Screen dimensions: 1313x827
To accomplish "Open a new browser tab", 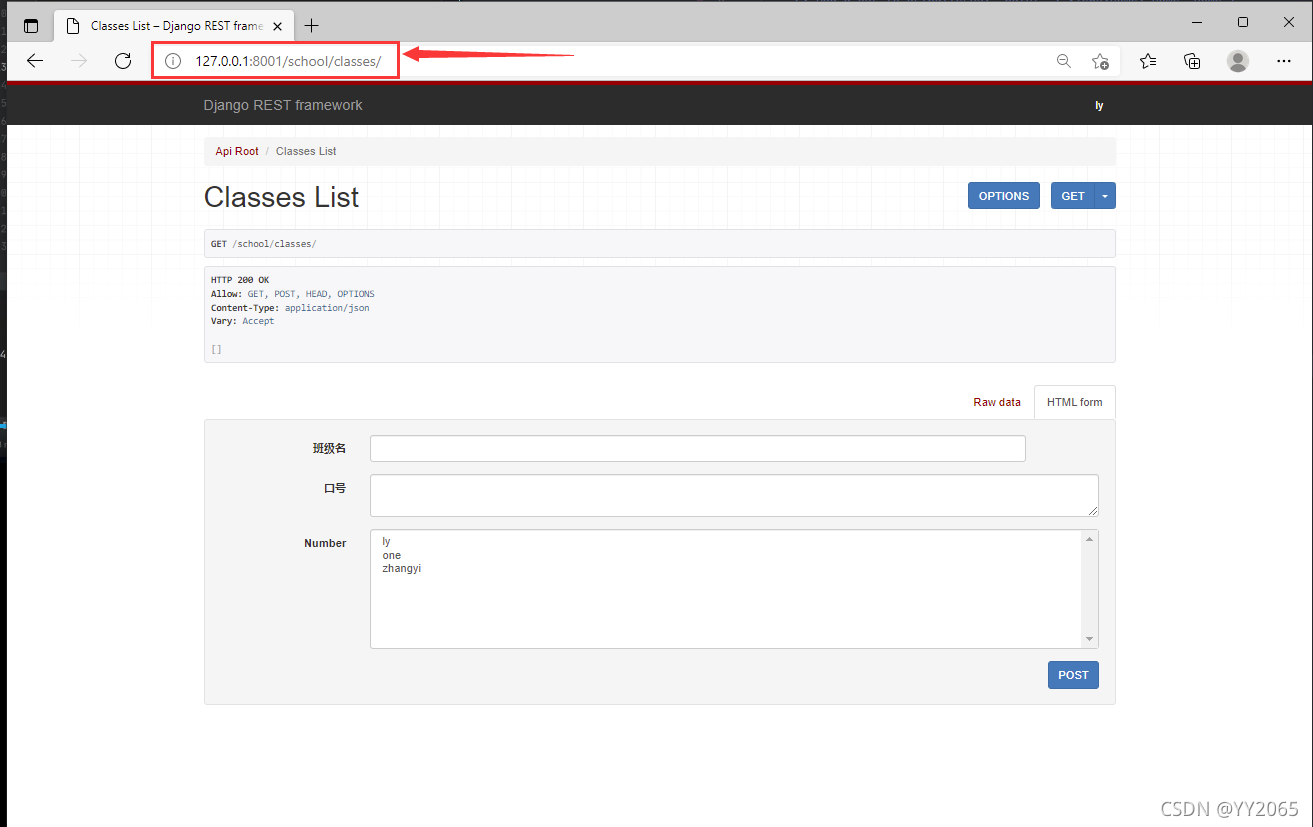I will pos(312,25).
